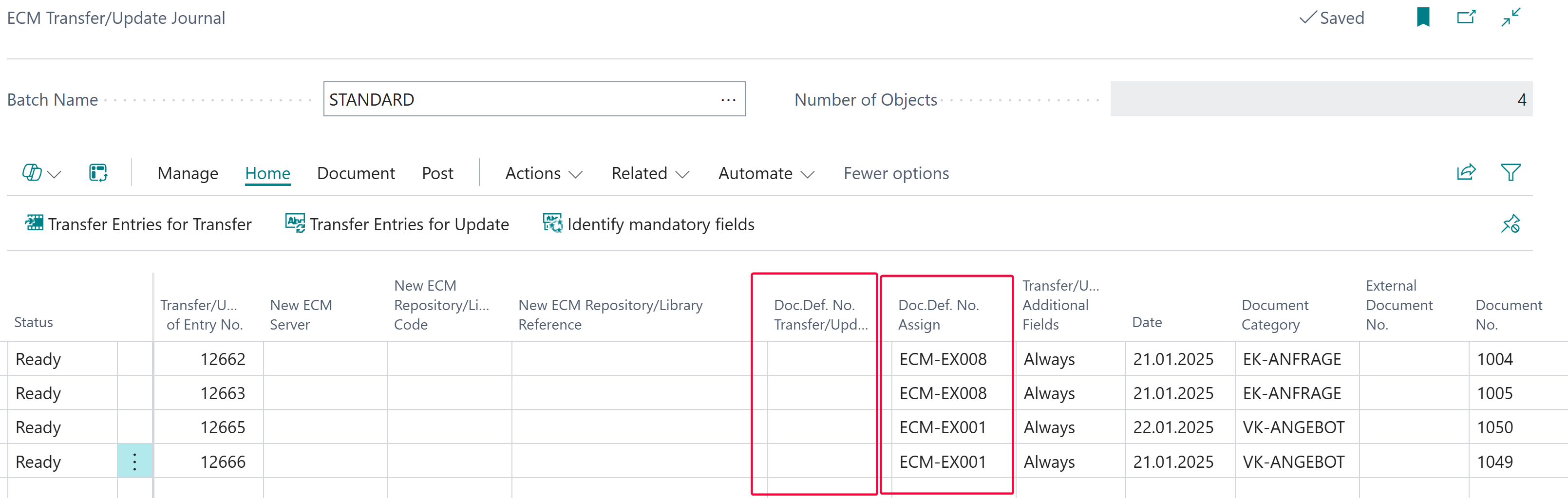Click Identify mandatory fields action
Image resolution: width=1568 pixels, height=498 pixels.
point(648,224)
